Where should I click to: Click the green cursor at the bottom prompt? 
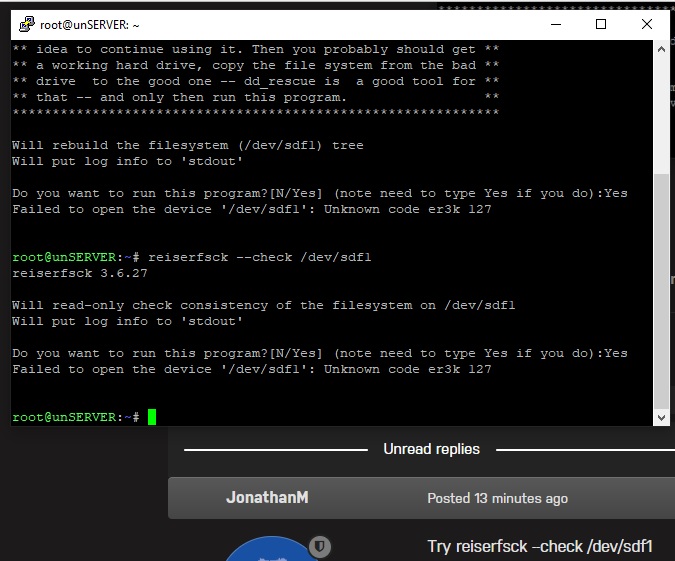[x=152, y=417]
